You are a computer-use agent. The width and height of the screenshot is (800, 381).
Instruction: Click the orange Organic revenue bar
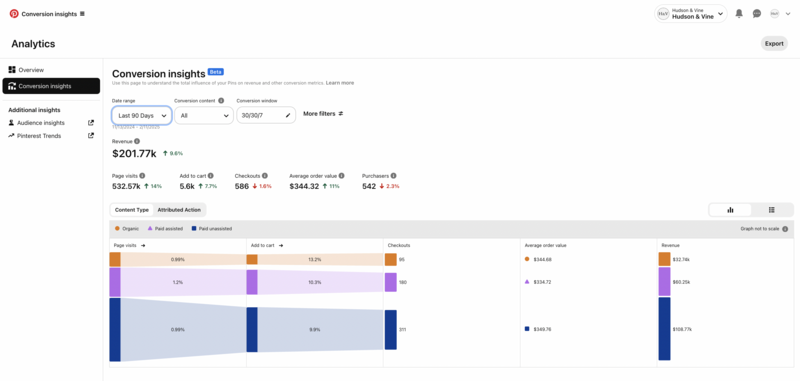point(664,259)
